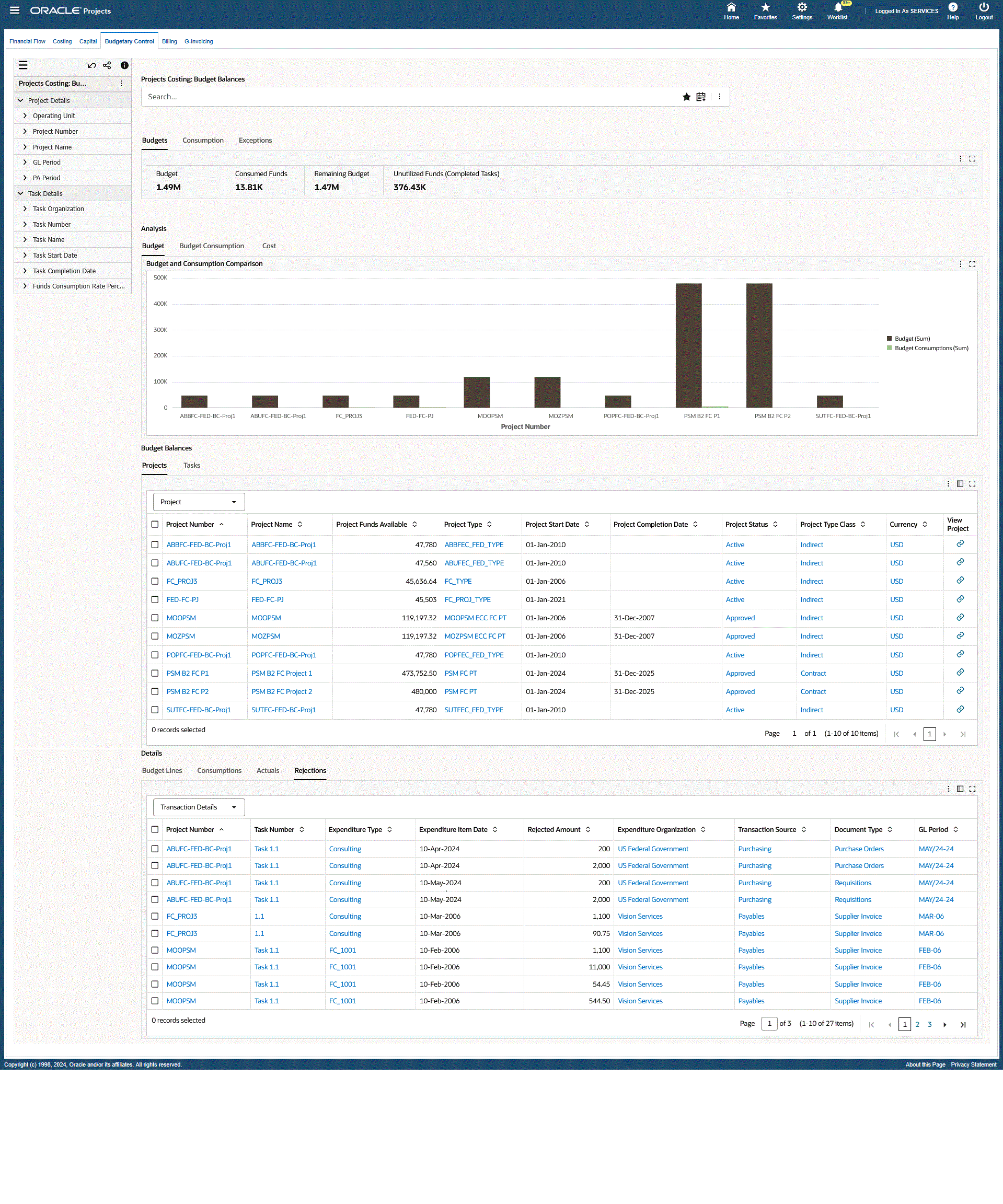Open the MOOPSM ECC FC PT project type link

coord(476,618)
